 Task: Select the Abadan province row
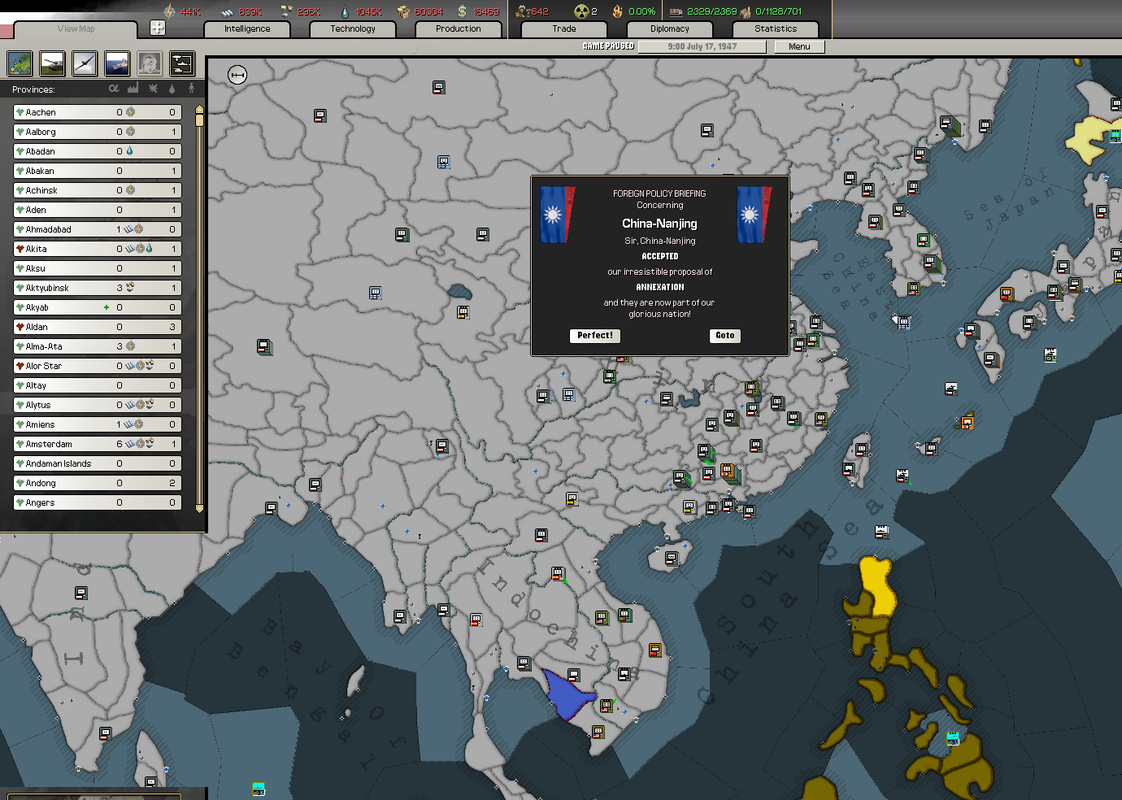[97, 151]
